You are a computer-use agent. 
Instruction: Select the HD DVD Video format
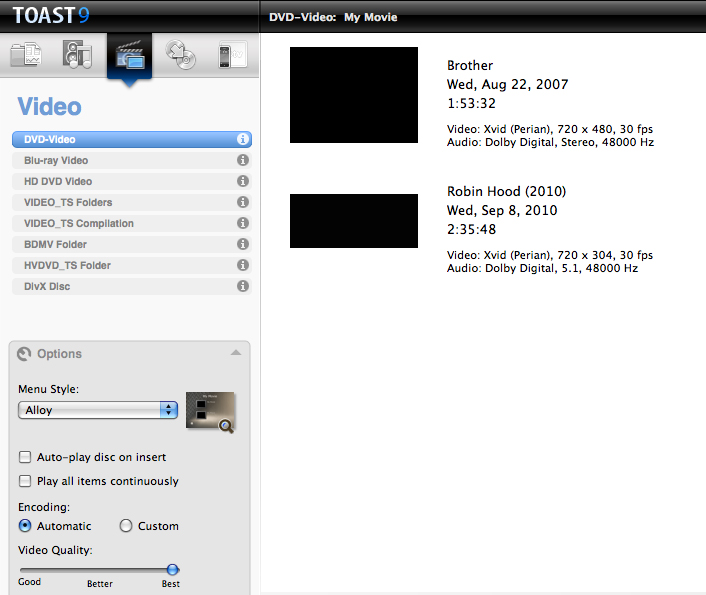pos(131,181)
